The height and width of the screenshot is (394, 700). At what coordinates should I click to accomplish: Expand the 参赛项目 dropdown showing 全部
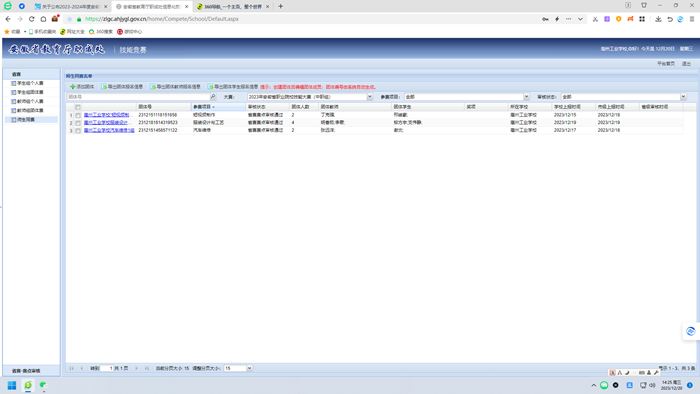click(x=526, y=96)
